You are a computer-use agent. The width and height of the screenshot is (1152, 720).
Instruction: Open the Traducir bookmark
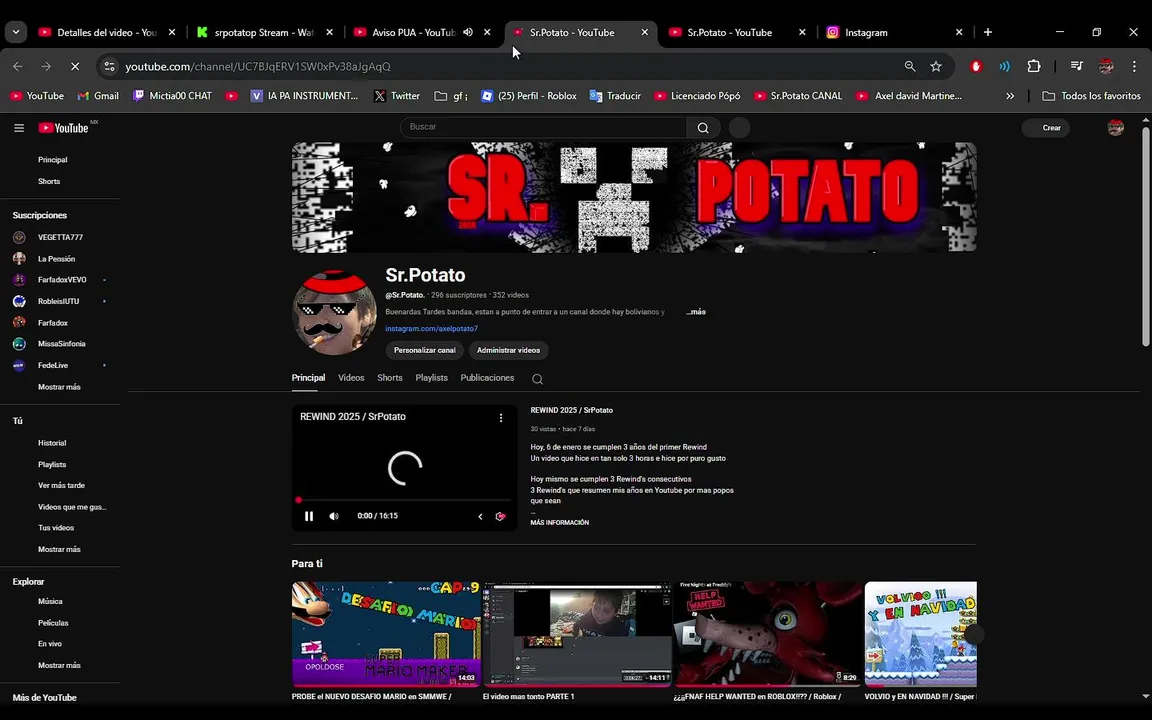click(616, 96)
